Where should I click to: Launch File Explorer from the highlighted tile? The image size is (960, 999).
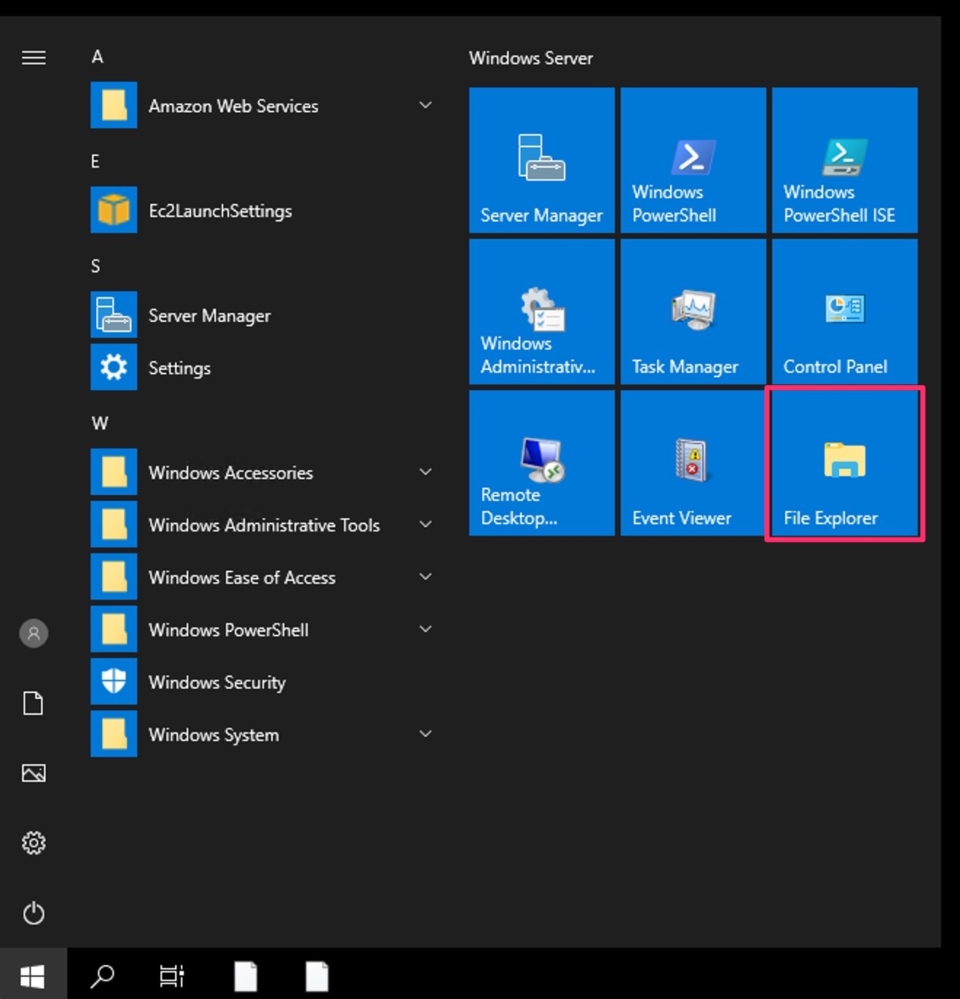point(845,462)
